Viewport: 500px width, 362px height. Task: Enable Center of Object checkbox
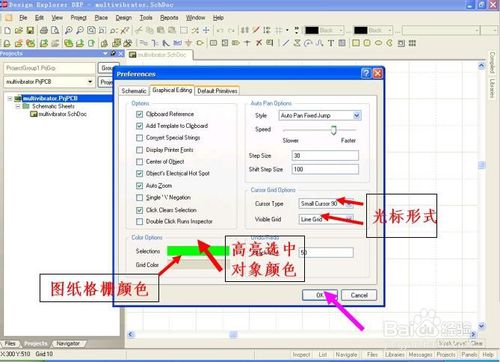(x=139, y=162)
